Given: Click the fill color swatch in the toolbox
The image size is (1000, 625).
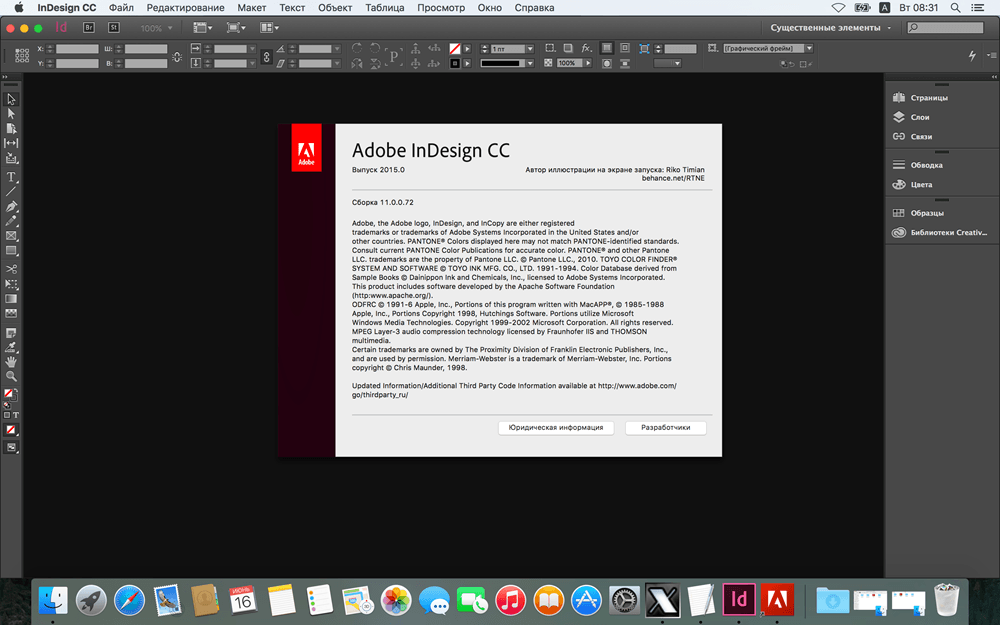Looking at the screenshot, I should [8, 394].
